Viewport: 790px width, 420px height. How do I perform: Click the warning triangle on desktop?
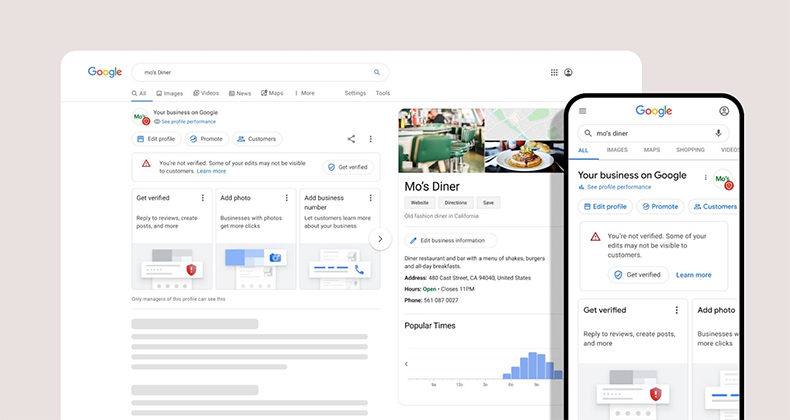(x=146, y=163)
